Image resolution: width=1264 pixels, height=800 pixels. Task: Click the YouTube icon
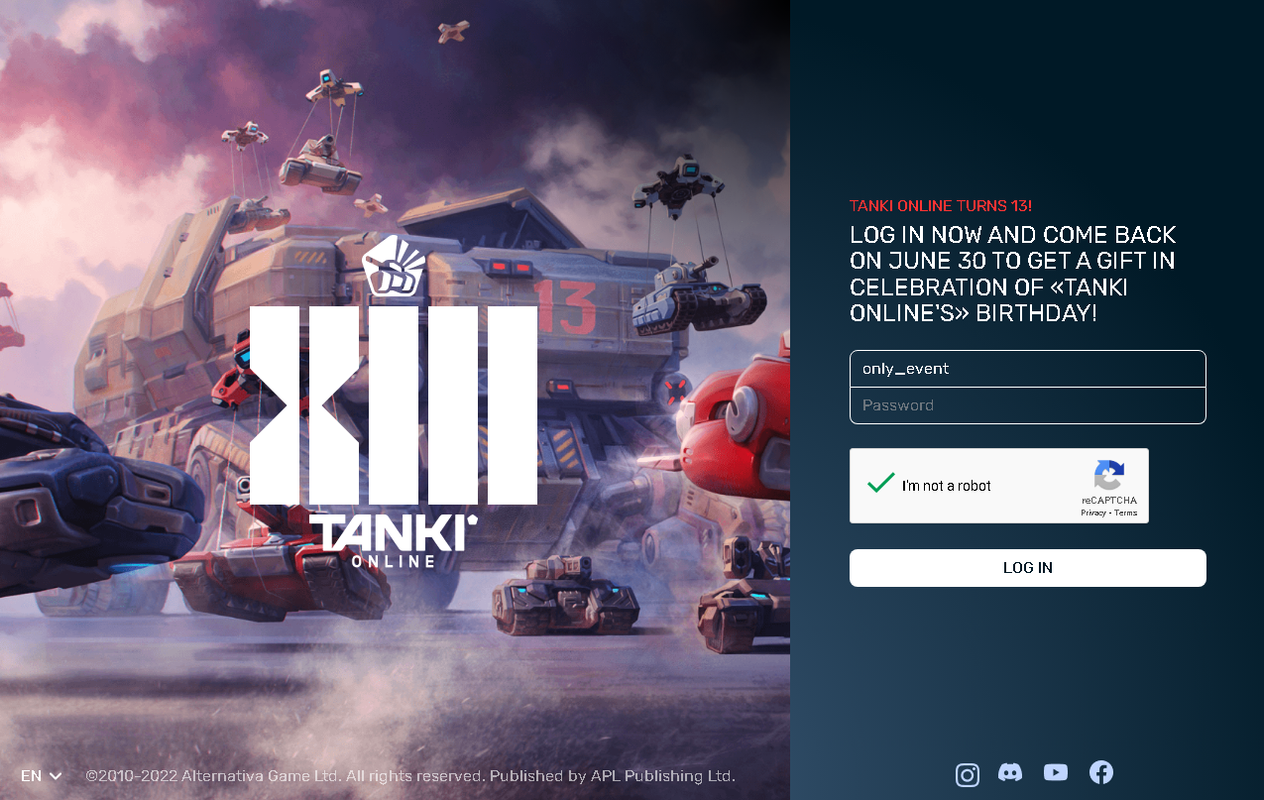pos(1055,772)
